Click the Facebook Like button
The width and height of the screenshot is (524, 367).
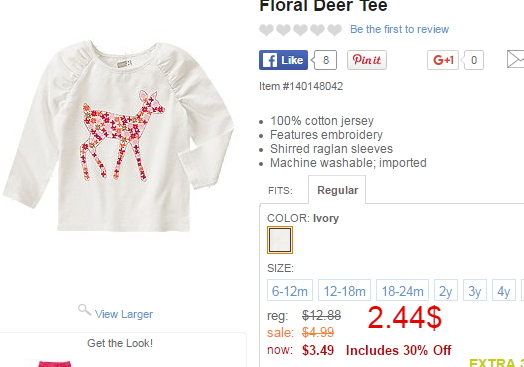283,60
